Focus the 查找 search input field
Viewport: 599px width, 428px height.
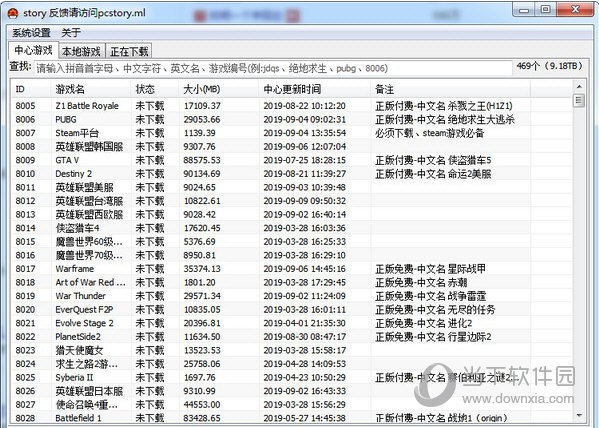[x=273, y=68]
